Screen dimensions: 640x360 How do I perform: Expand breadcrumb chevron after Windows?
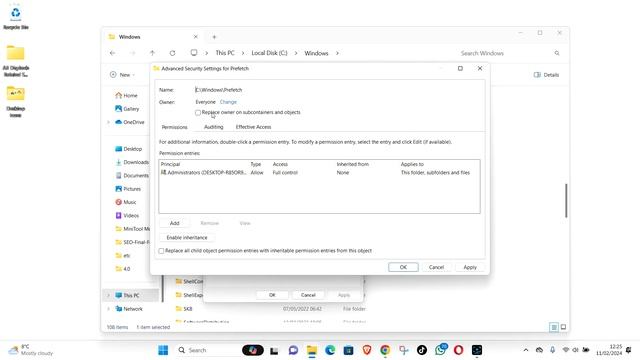[x=337, y=53]
